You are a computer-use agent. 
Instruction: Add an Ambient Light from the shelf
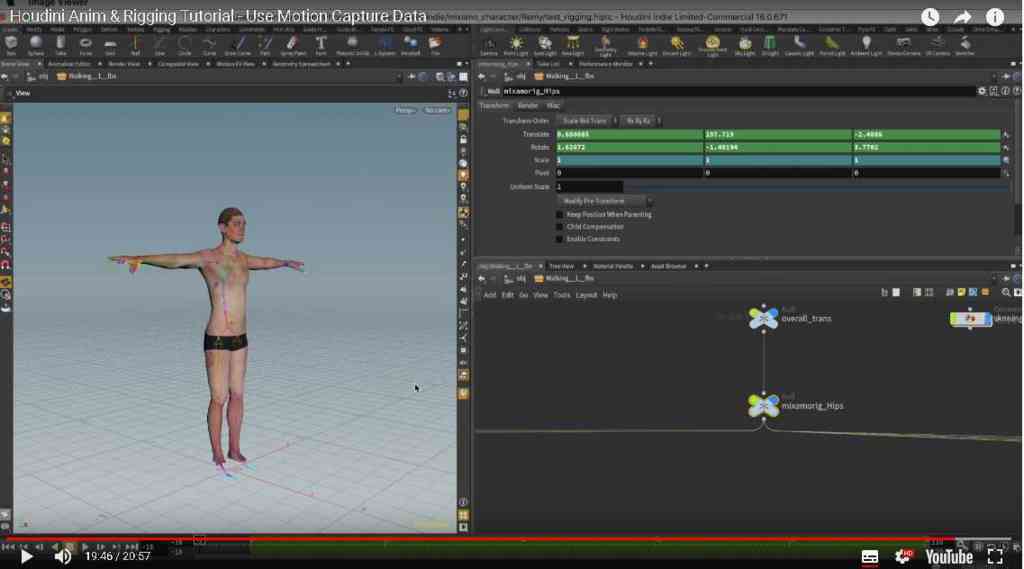click(x=866, y=45)
